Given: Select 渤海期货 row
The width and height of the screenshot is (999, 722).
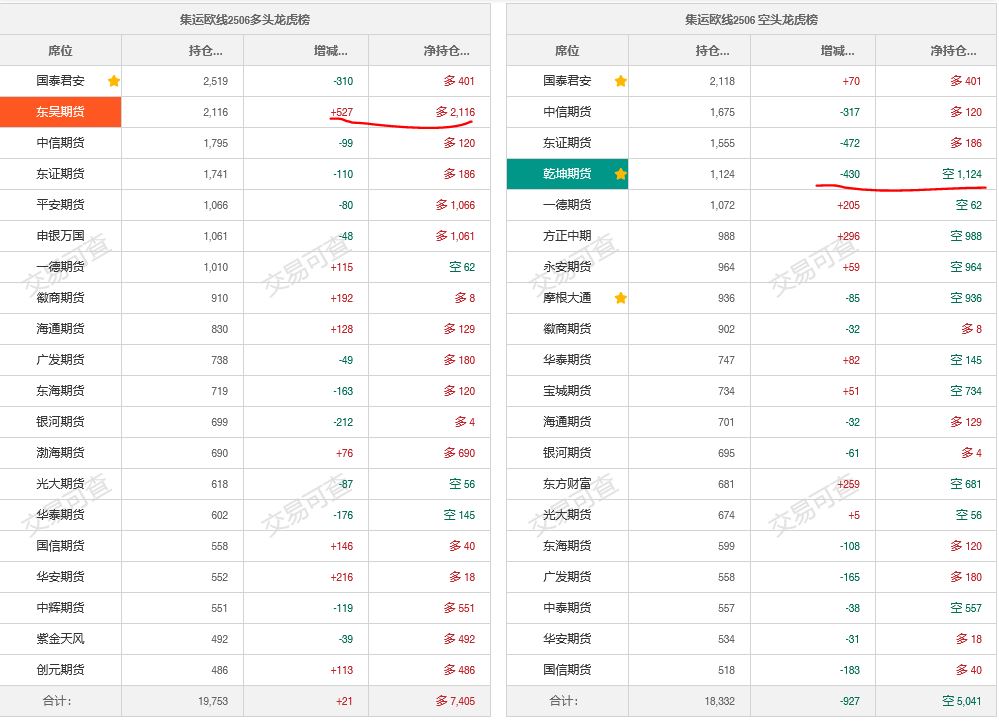Looking at the screenshot, I should coord(245,453).
